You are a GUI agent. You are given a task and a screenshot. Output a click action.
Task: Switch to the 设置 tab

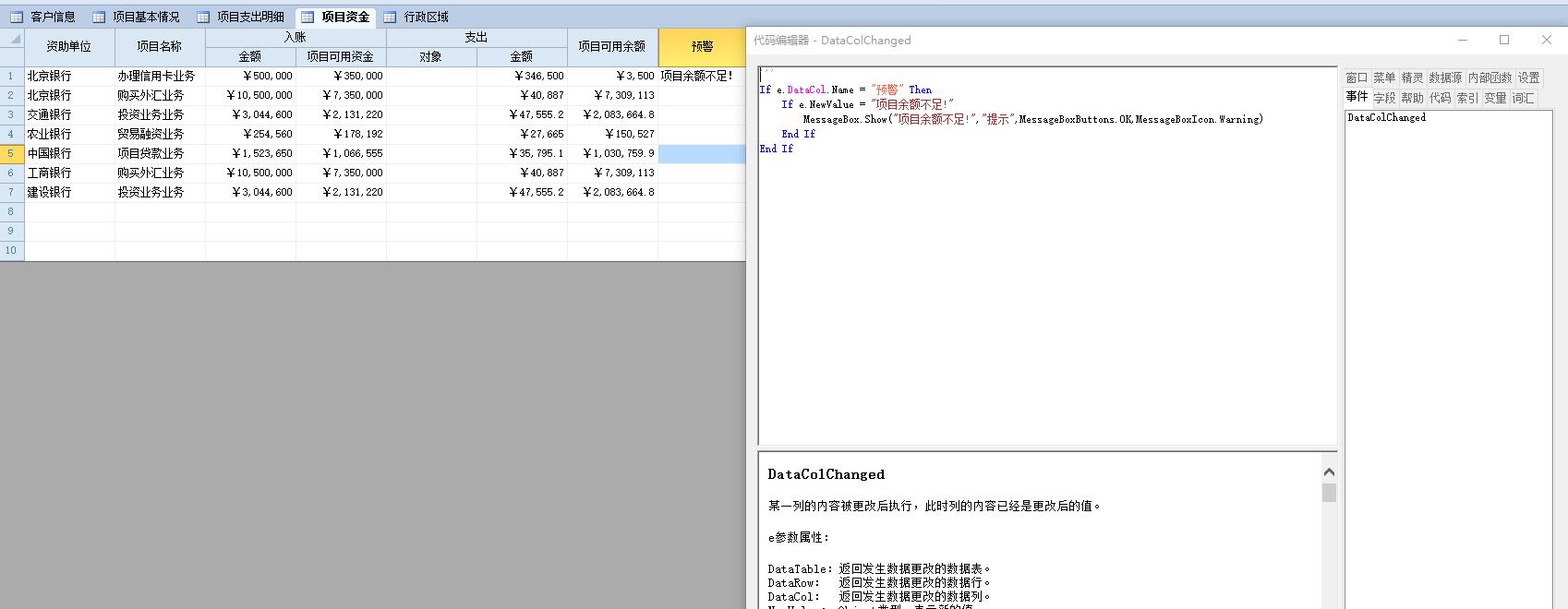(1529, 78)
